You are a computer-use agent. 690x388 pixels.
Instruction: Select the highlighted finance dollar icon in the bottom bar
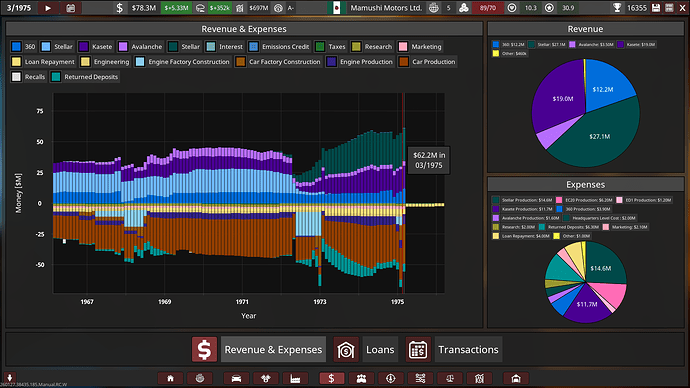[x=331, y=378]
